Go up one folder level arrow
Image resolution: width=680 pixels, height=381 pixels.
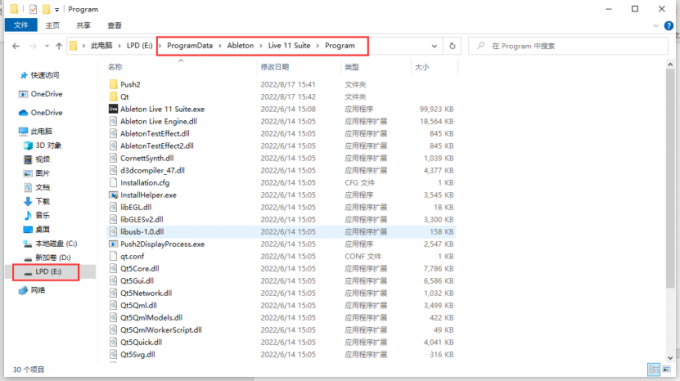tap(59, 46)
